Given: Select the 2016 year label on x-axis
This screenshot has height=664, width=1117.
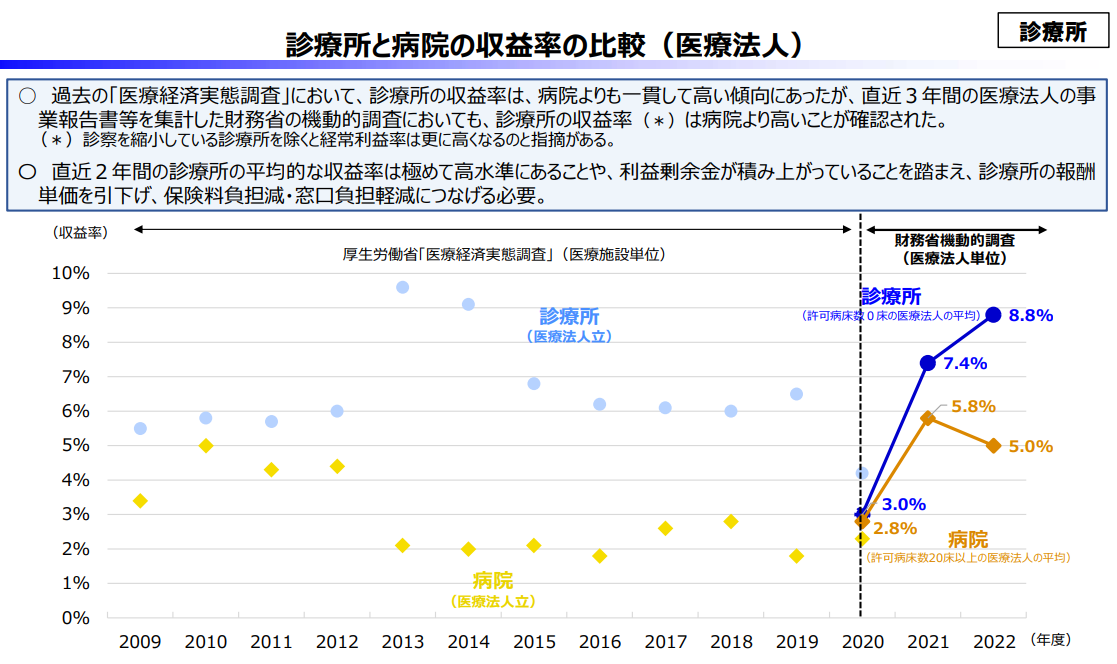Looking at the screenshot, I should [x=600, y=642].
